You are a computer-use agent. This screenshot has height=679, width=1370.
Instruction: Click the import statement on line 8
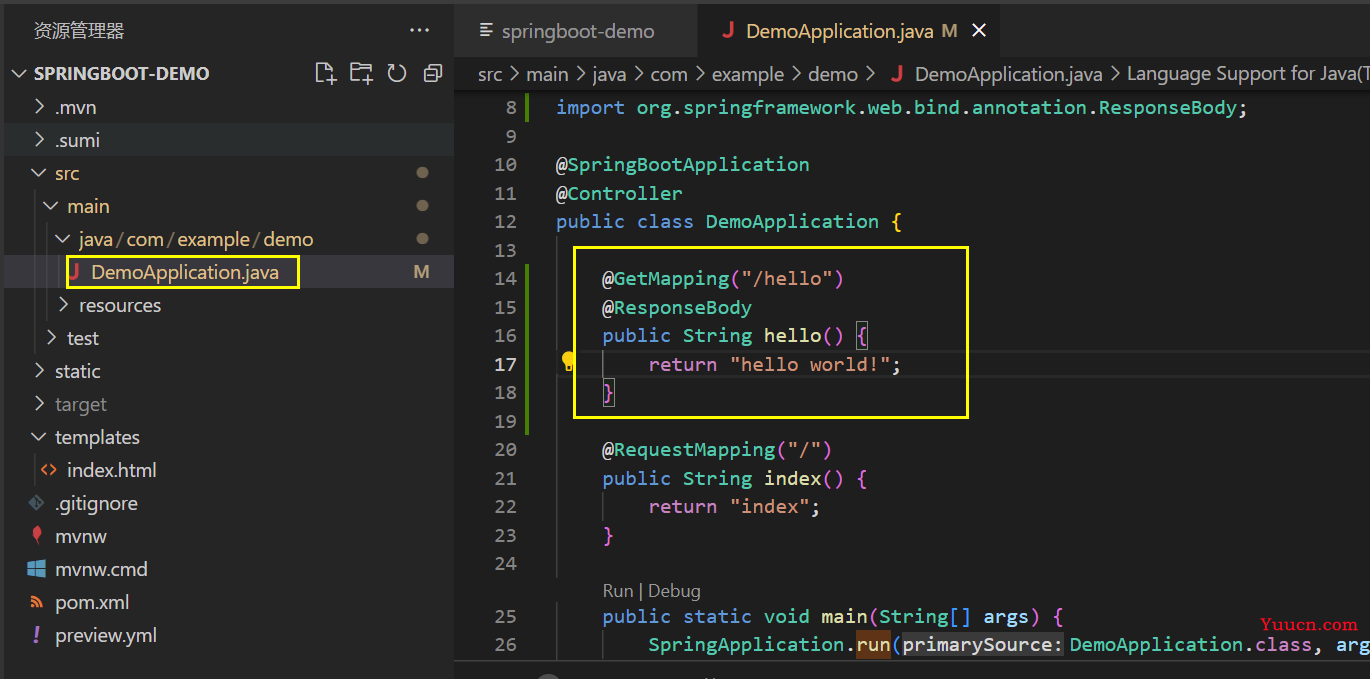click(x=902, y=107)
